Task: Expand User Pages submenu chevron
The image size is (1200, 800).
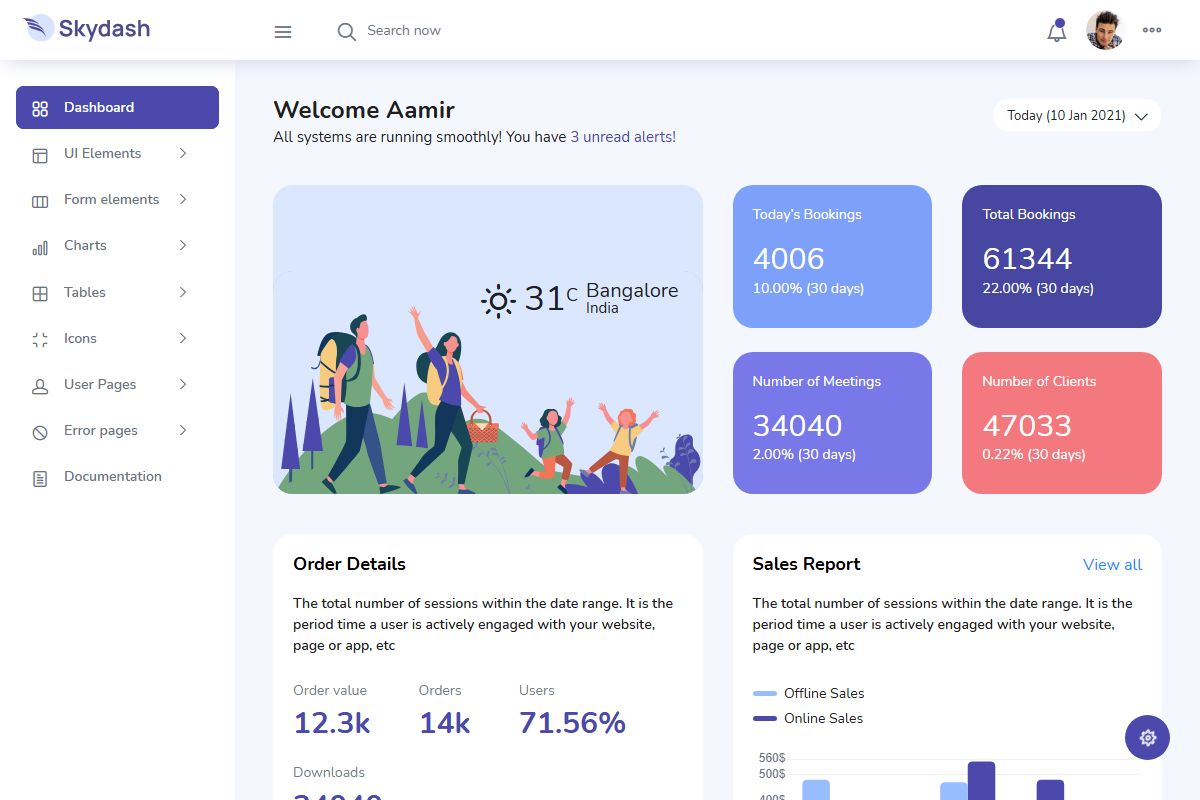Action: pyautogui.click(x=183, y=384)
